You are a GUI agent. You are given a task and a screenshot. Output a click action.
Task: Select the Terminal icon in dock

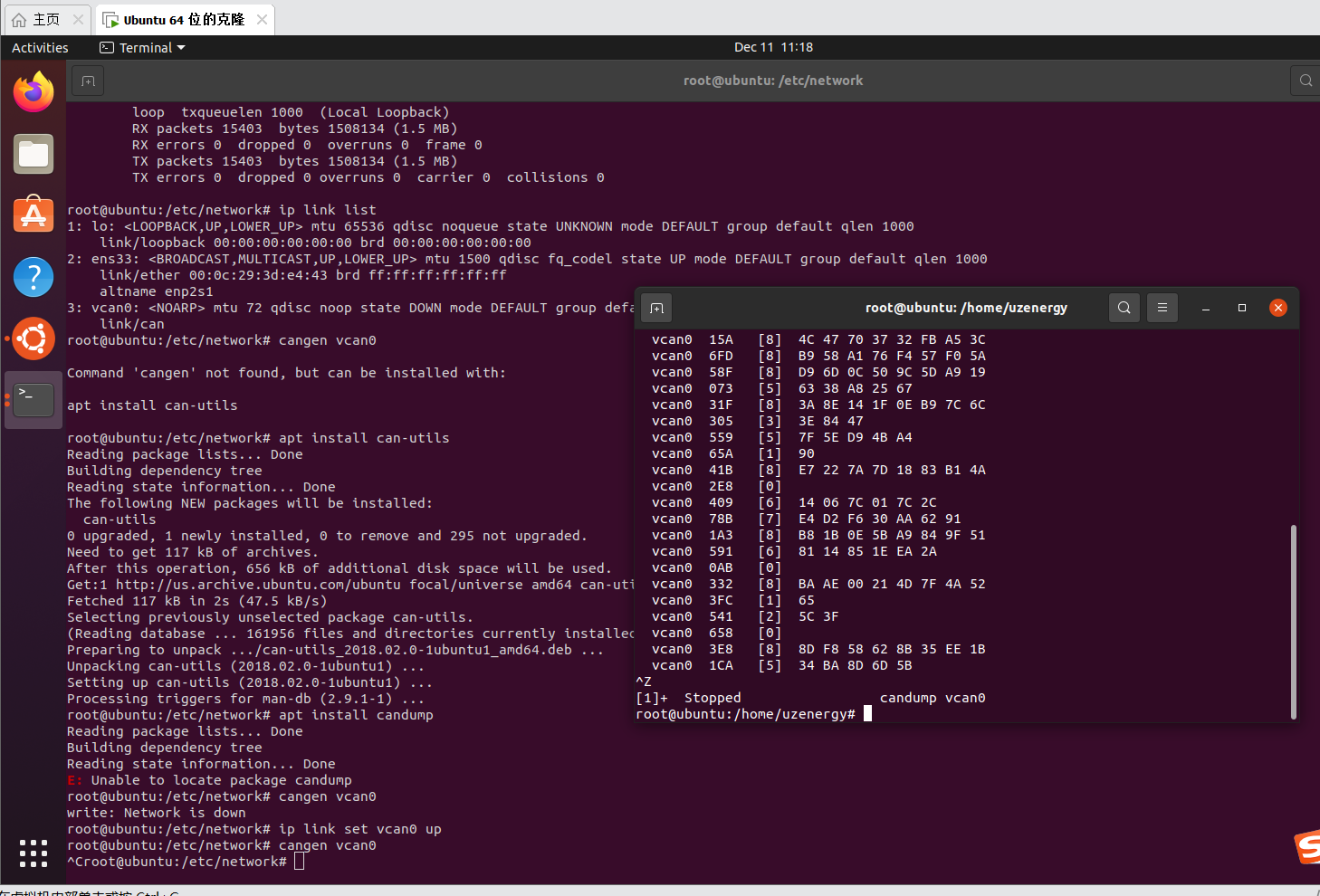click(x=33, y=400)
